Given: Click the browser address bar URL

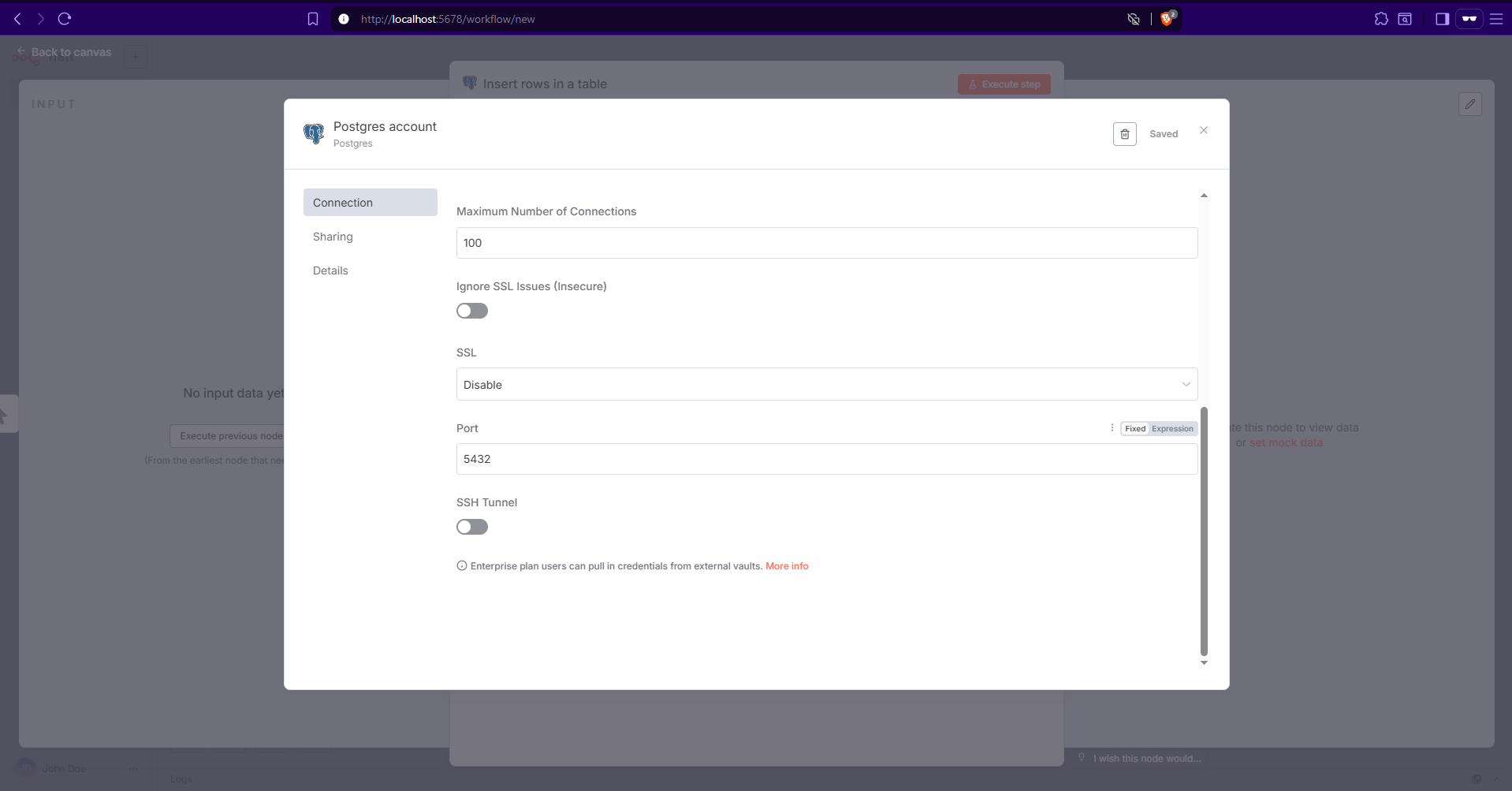Looking at the screenshot, I should (448, 19).
